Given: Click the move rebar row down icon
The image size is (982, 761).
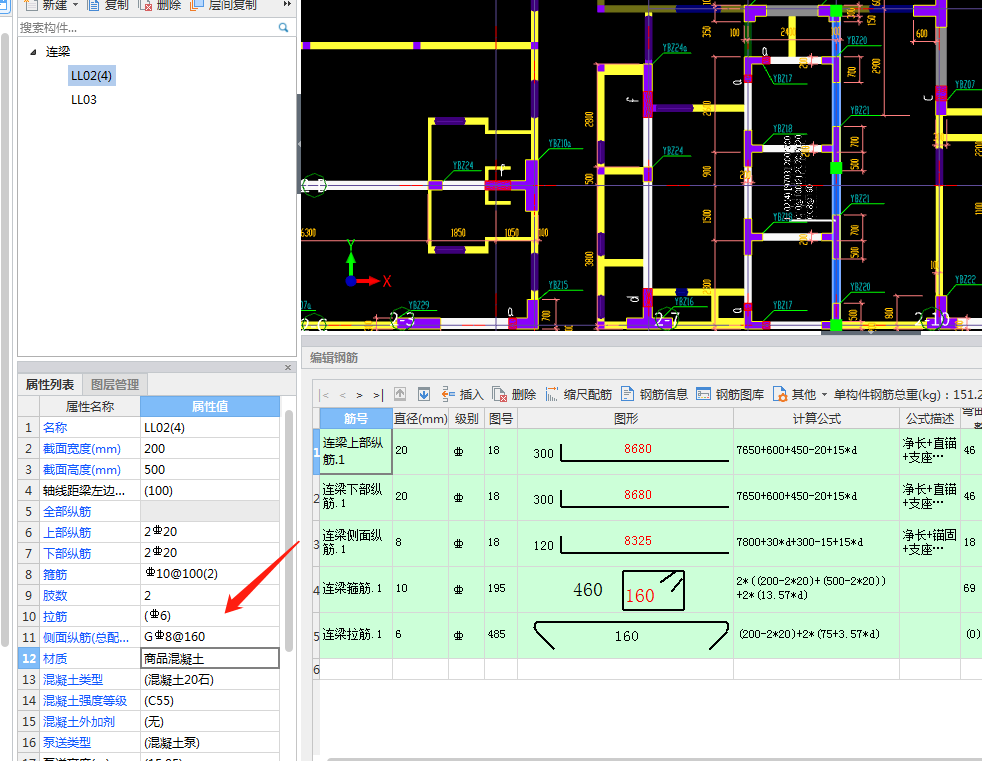Looking at the screenshot, I should (x=424, y=394).
